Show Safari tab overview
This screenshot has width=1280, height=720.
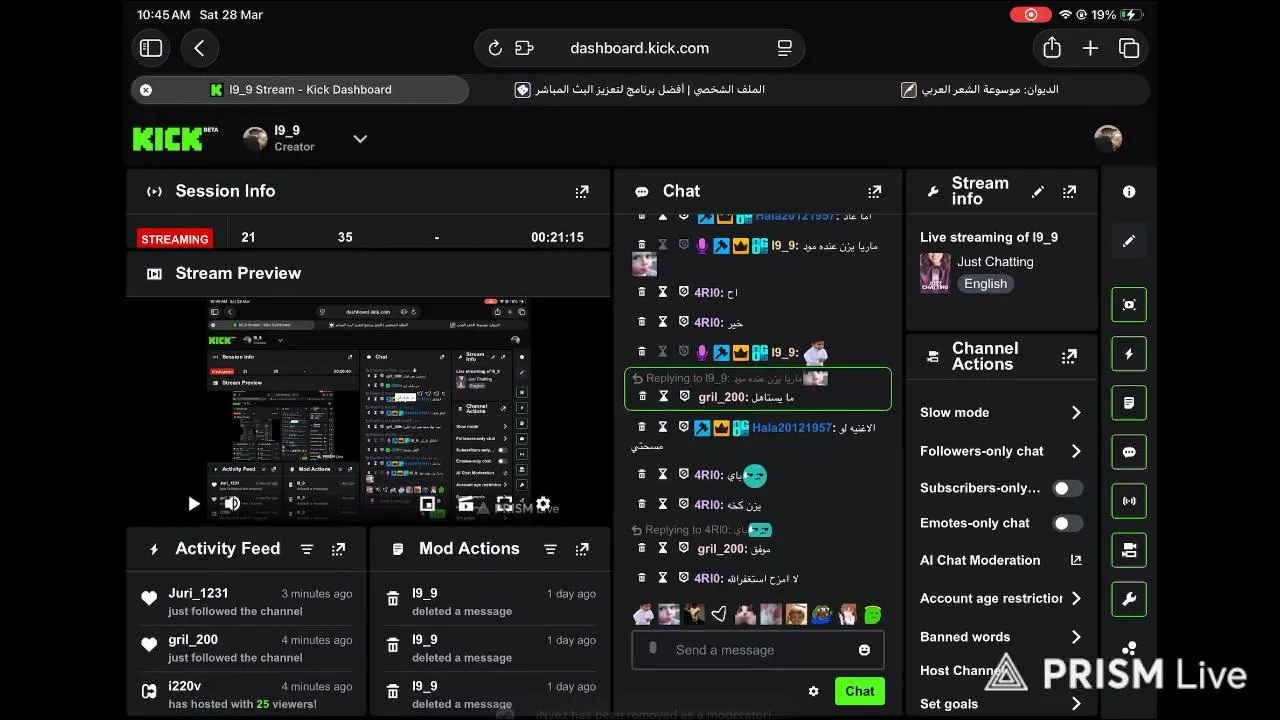click(1129, 48)
